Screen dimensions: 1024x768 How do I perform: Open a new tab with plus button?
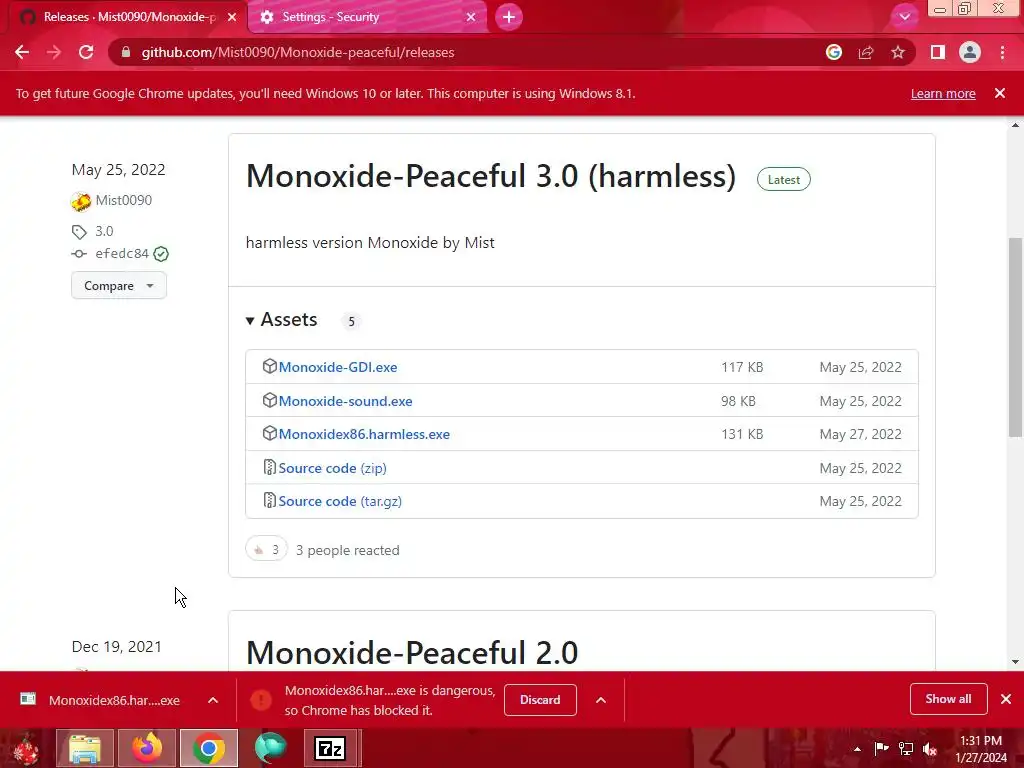coord(509,17)
